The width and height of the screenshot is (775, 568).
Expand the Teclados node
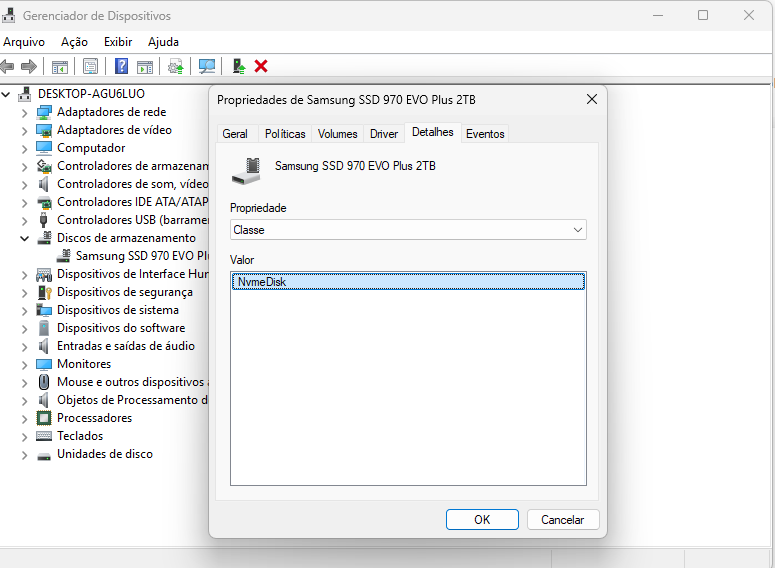24,437
